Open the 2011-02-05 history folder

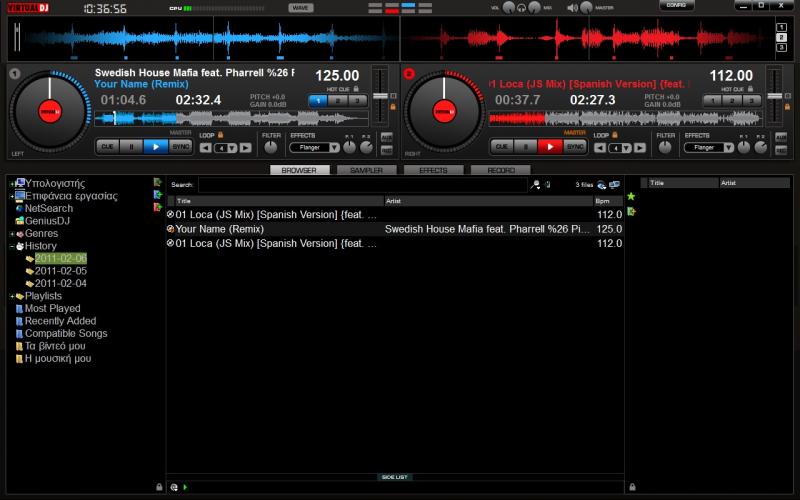61,271
